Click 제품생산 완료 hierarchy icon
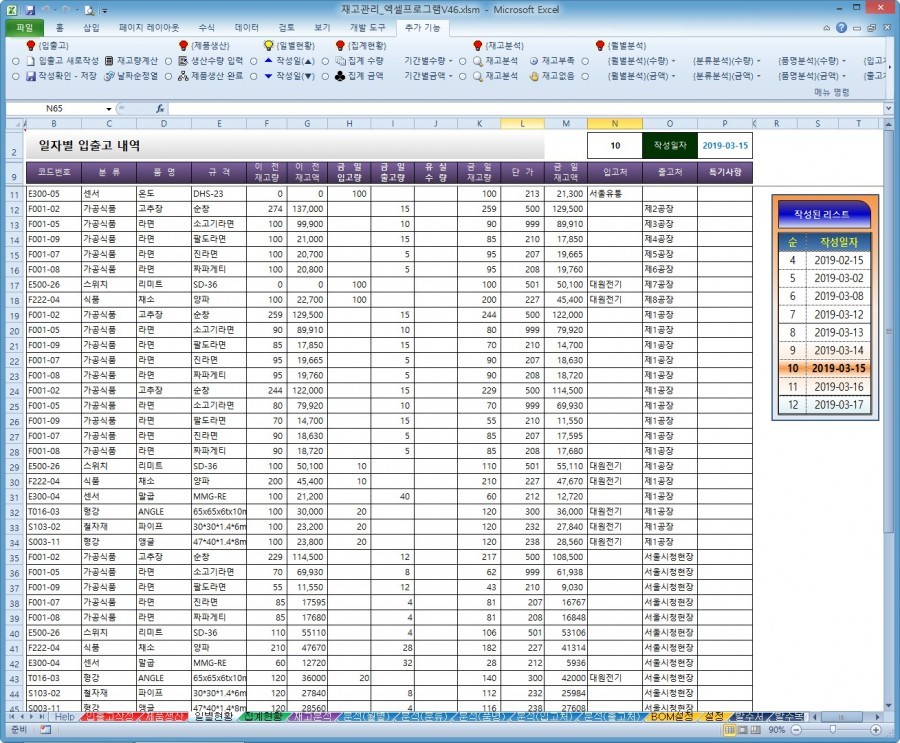Viewport: 900px width, 743px height. [x=183, y=76]
